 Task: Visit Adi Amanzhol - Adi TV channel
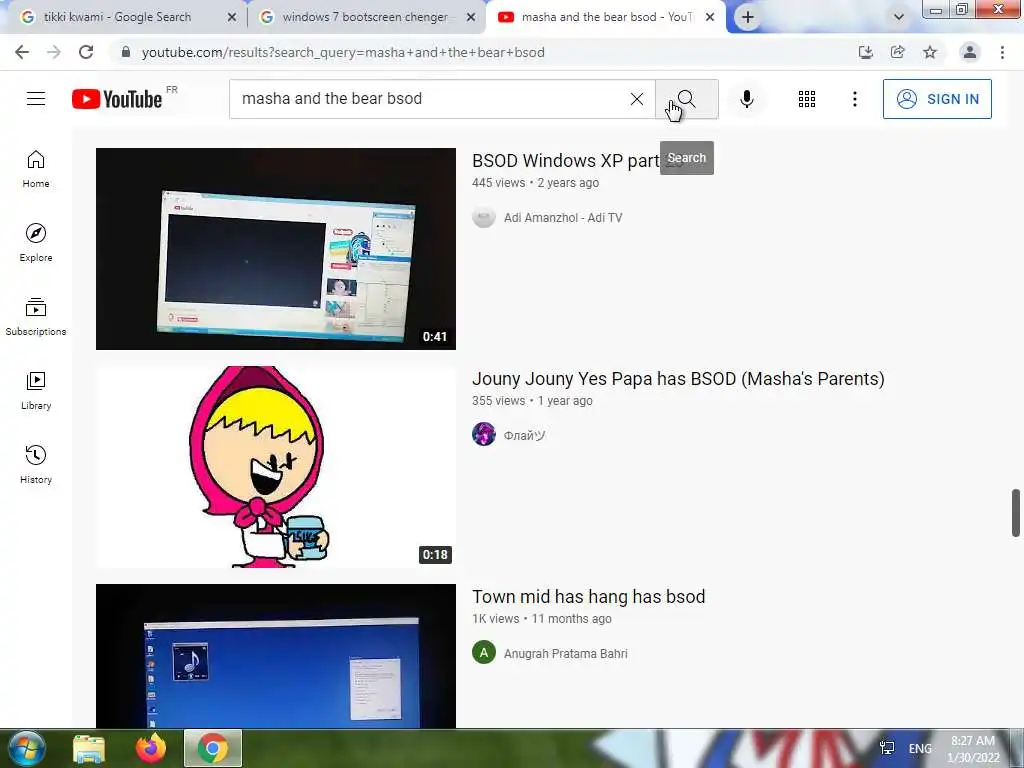point(563,217)
